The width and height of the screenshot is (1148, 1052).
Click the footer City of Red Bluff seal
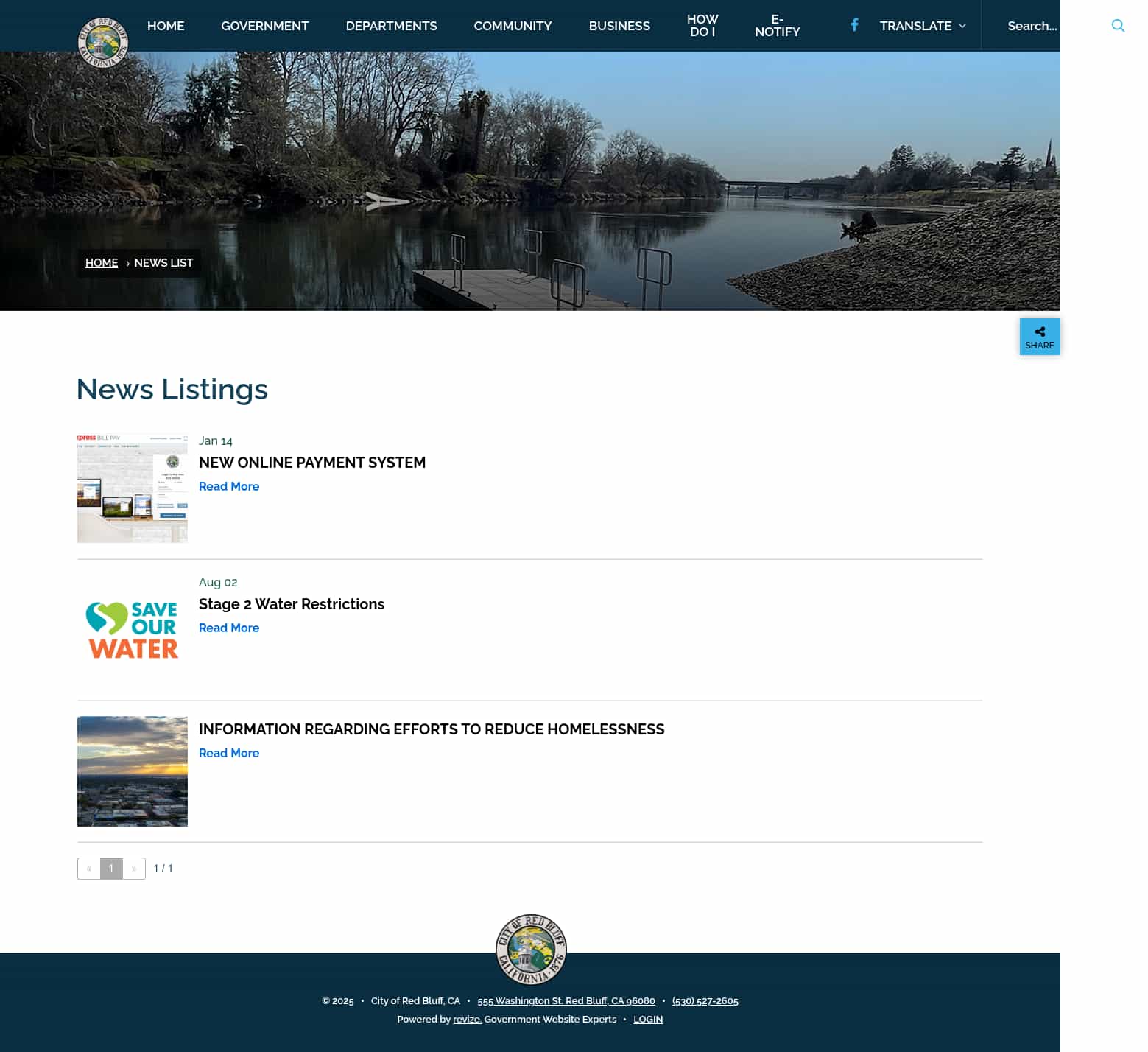(x=531, y=950)
